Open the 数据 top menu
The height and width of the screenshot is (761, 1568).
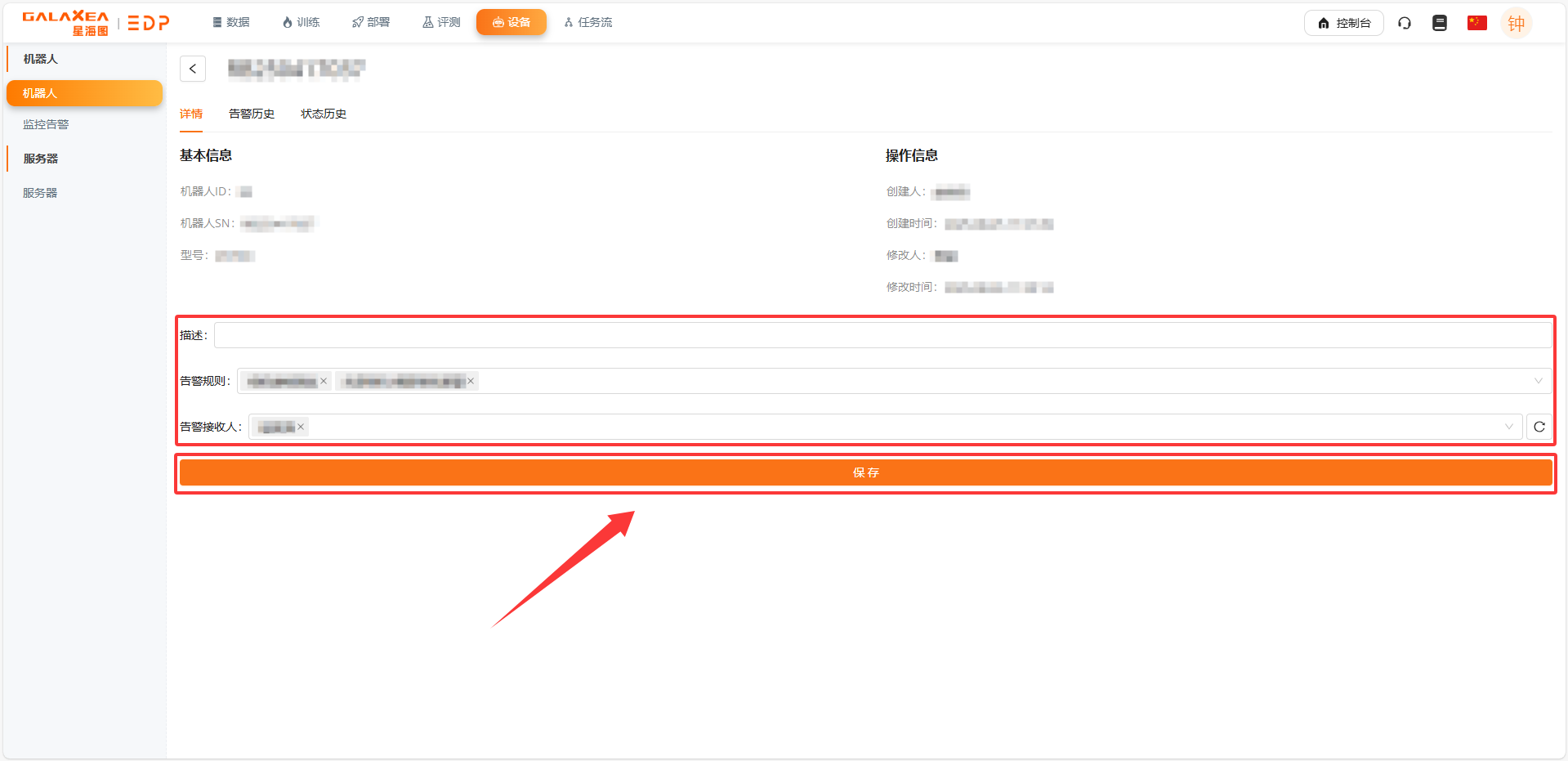pyautogui.click(x=231, y=22)
